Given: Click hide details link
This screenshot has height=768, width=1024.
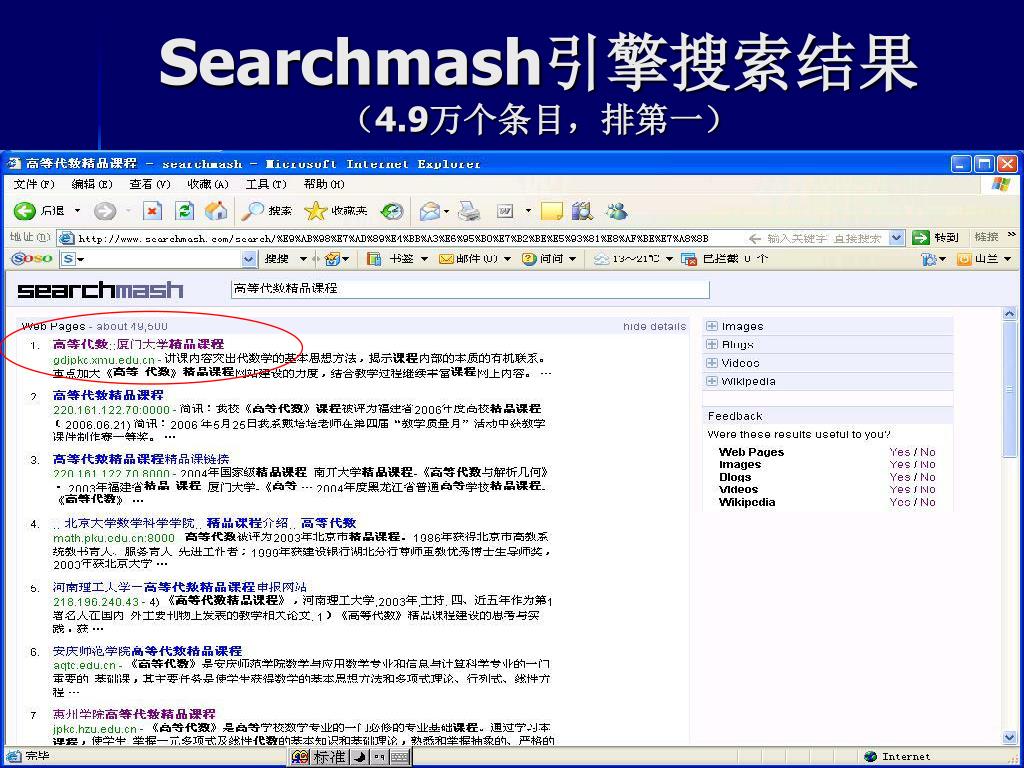Looking at the screenshot, I should click(x=654, y=326).
